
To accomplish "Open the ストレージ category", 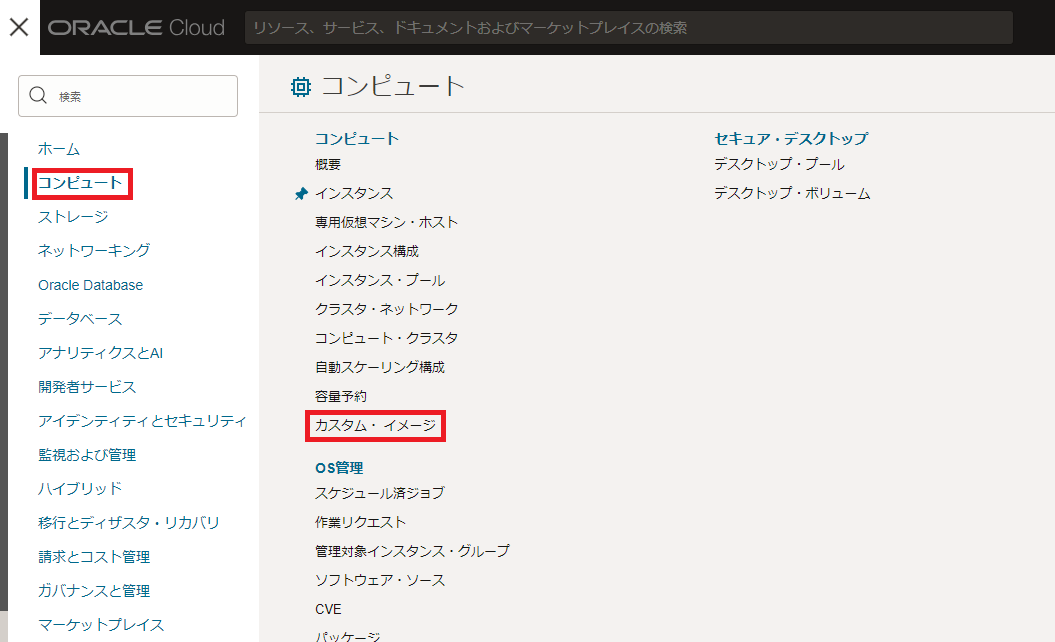I will (x=73, y=217).
